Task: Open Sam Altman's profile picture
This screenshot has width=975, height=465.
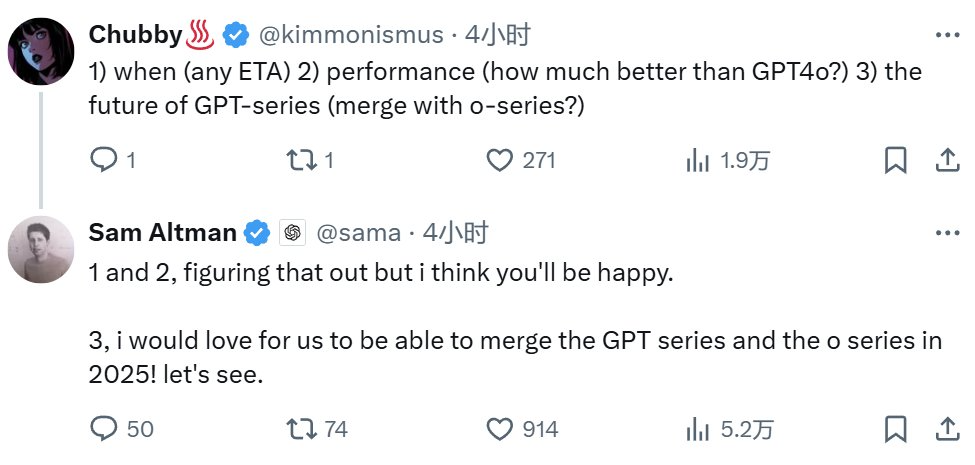Action: pyautogui.click(x=40, y=249)
